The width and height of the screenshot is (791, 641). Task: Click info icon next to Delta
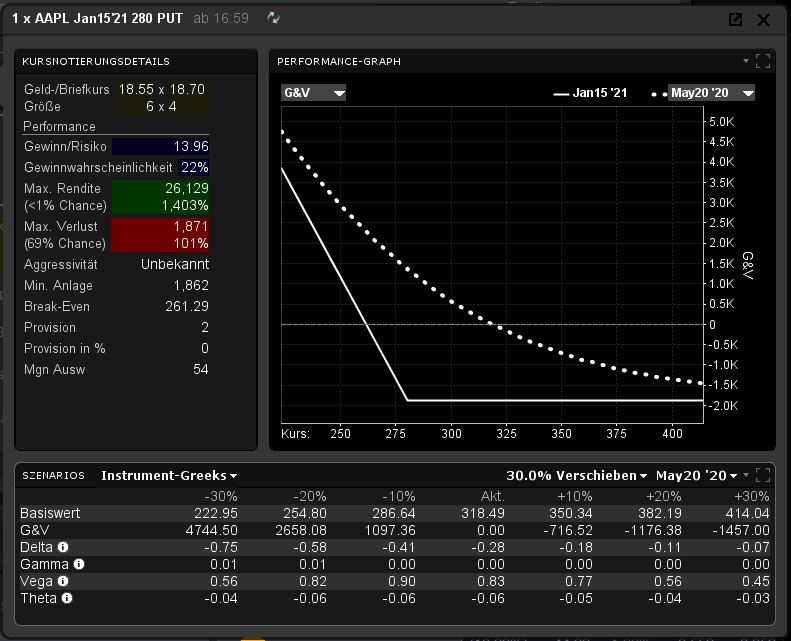(63, 547)
